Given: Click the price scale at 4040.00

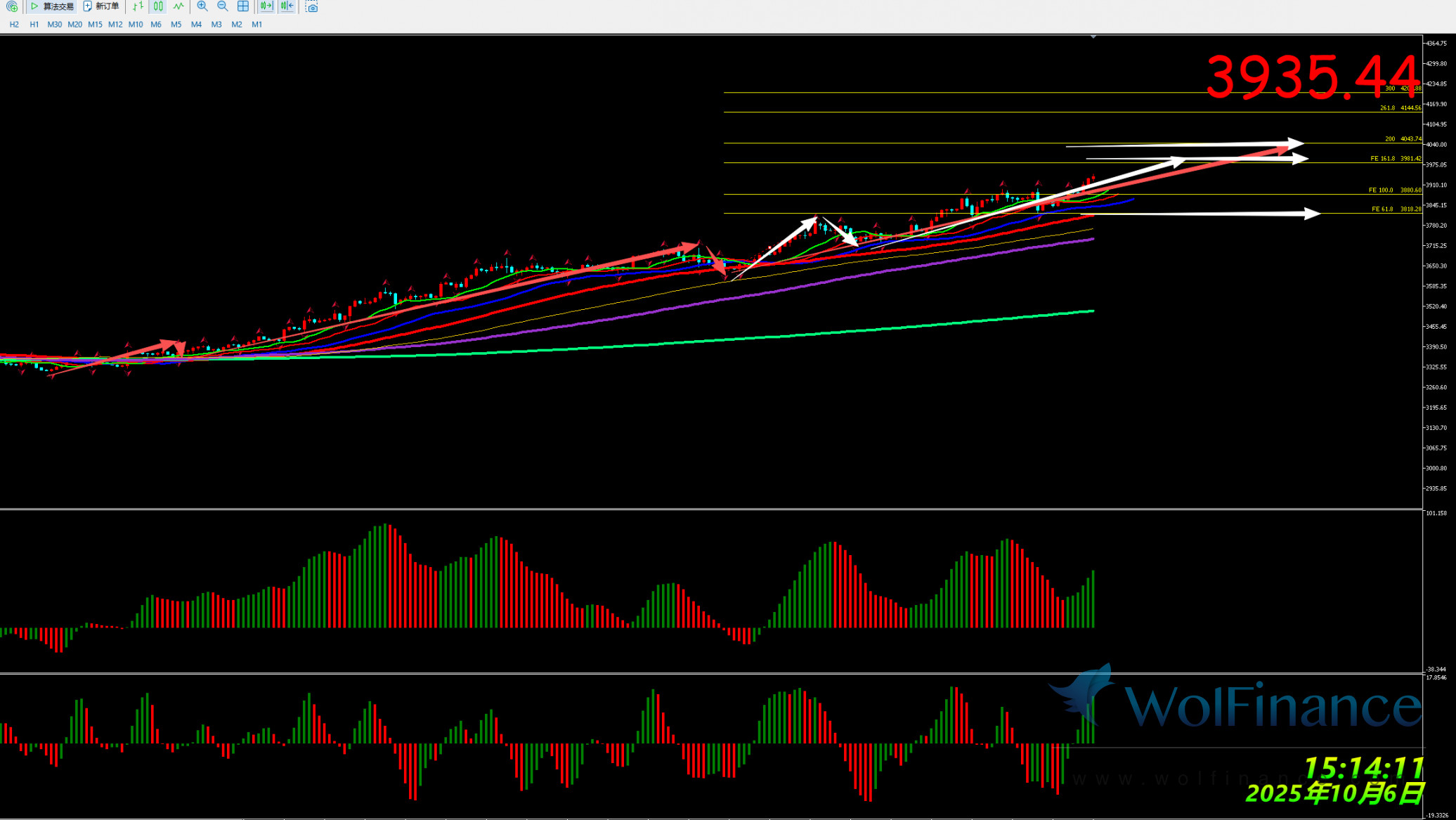Looking at the screenshot, I should [1436, 145].
